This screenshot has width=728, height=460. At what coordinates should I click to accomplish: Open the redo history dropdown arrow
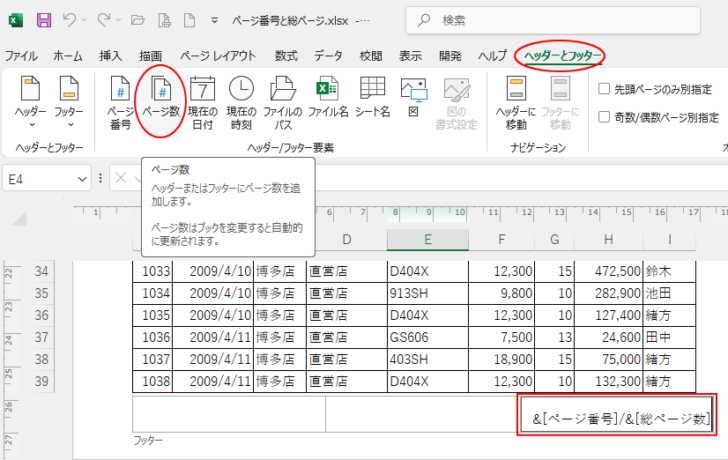point(118,20)
